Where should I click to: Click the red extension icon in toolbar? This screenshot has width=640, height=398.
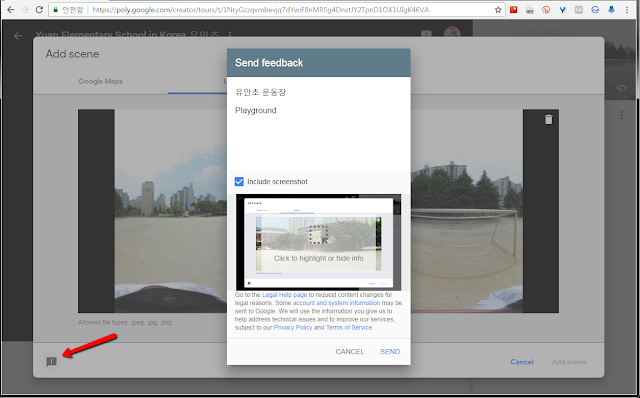pos(513,10)
